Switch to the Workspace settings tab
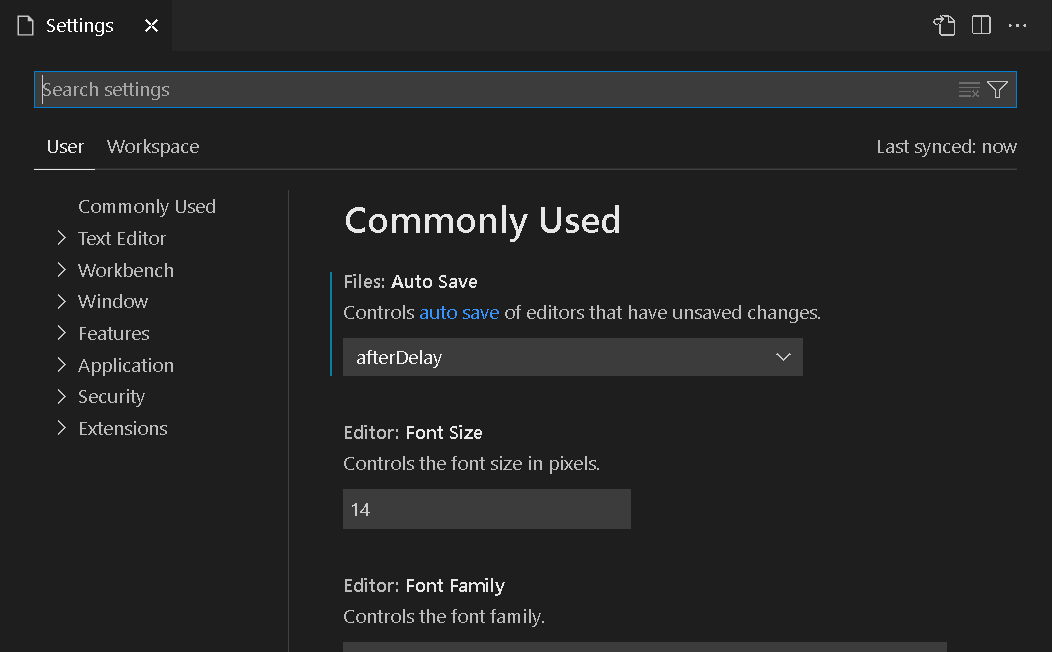This screenshot has width=1052, height=652. pyautogui.click(x=153, y=146)
